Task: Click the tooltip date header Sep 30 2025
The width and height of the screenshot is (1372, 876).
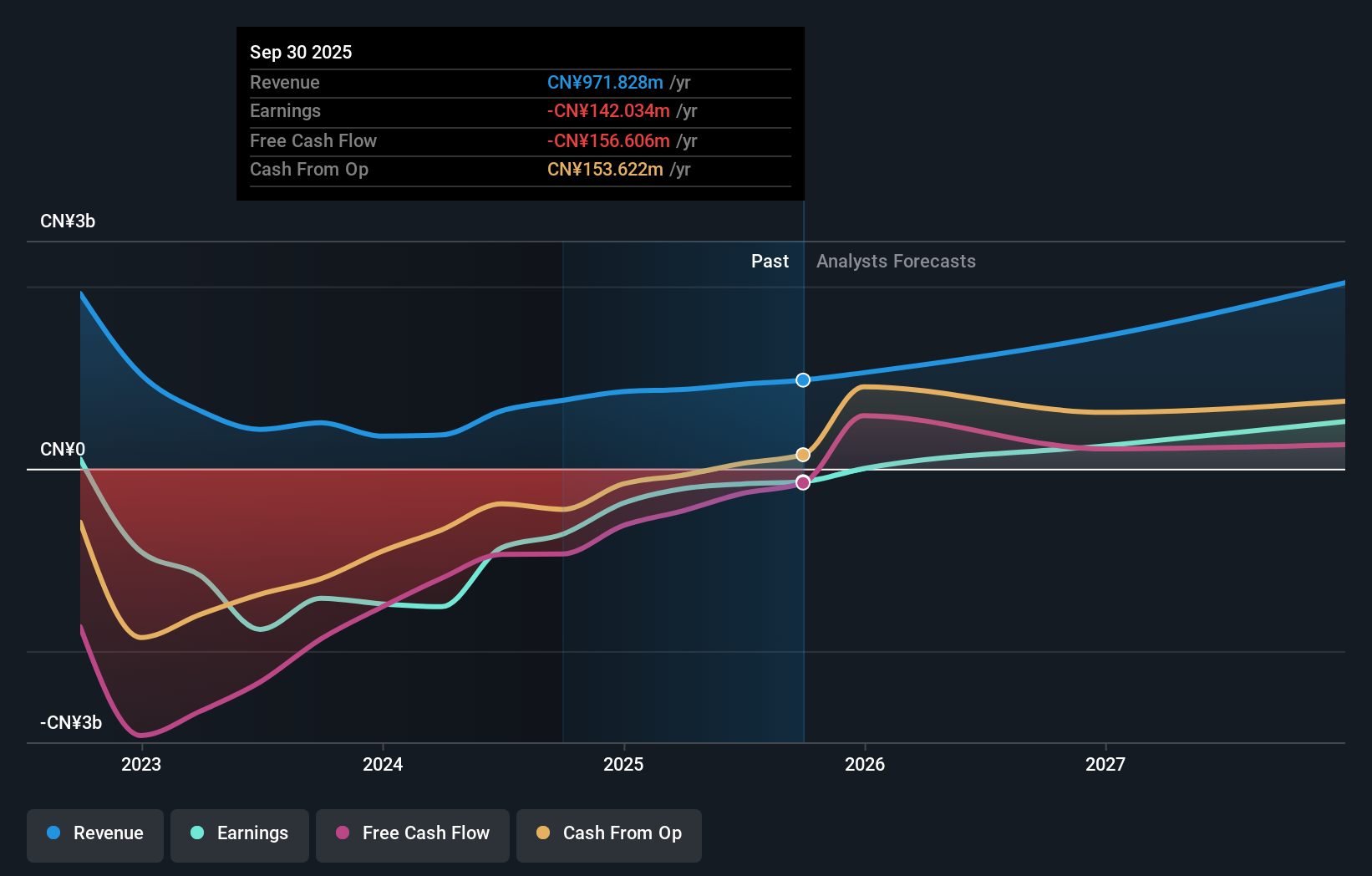Action: [301, 52]
